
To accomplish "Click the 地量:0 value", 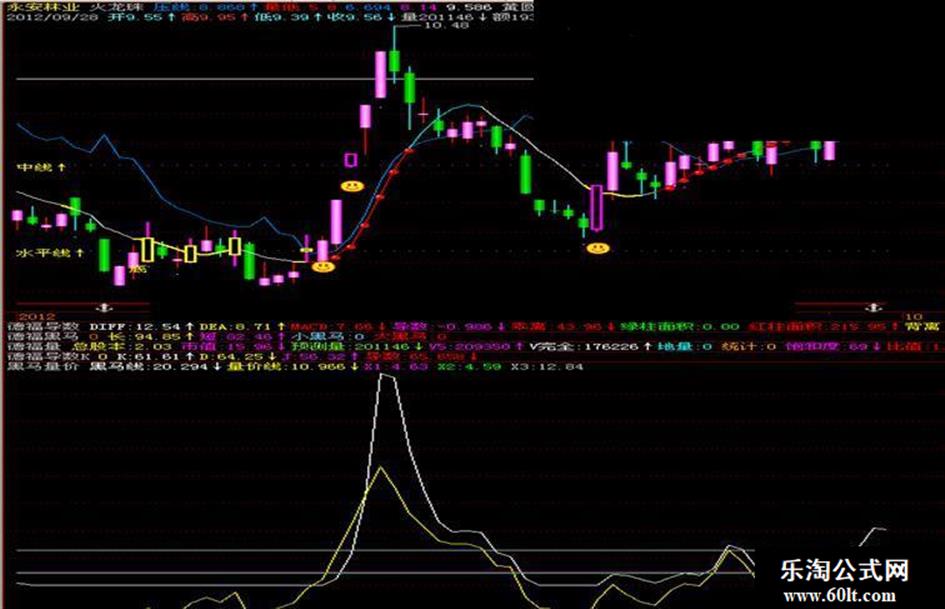I will coord(685,347).
